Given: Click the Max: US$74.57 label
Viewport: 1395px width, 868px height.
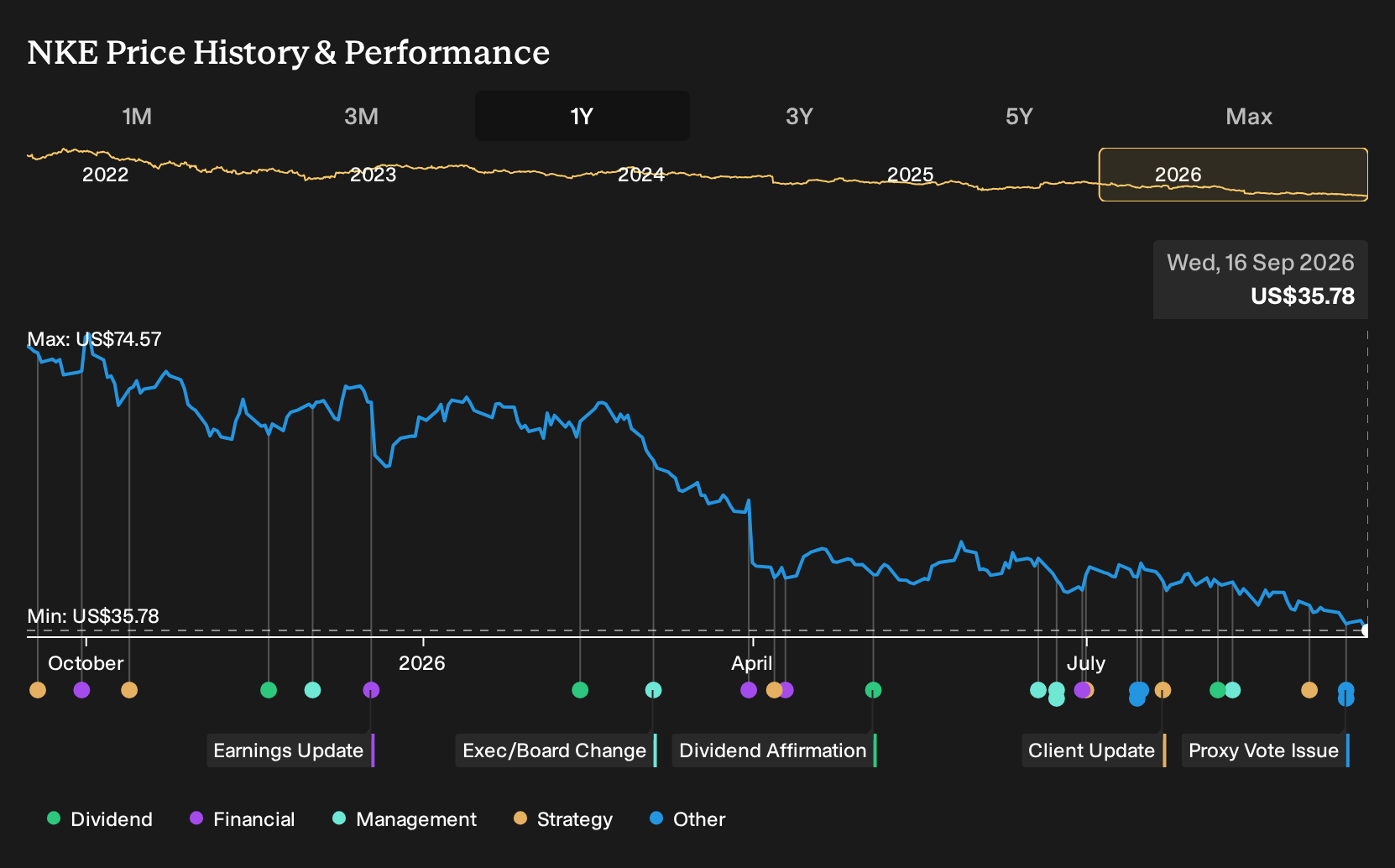Looking at the screenshot, I should tap(94, 339).
